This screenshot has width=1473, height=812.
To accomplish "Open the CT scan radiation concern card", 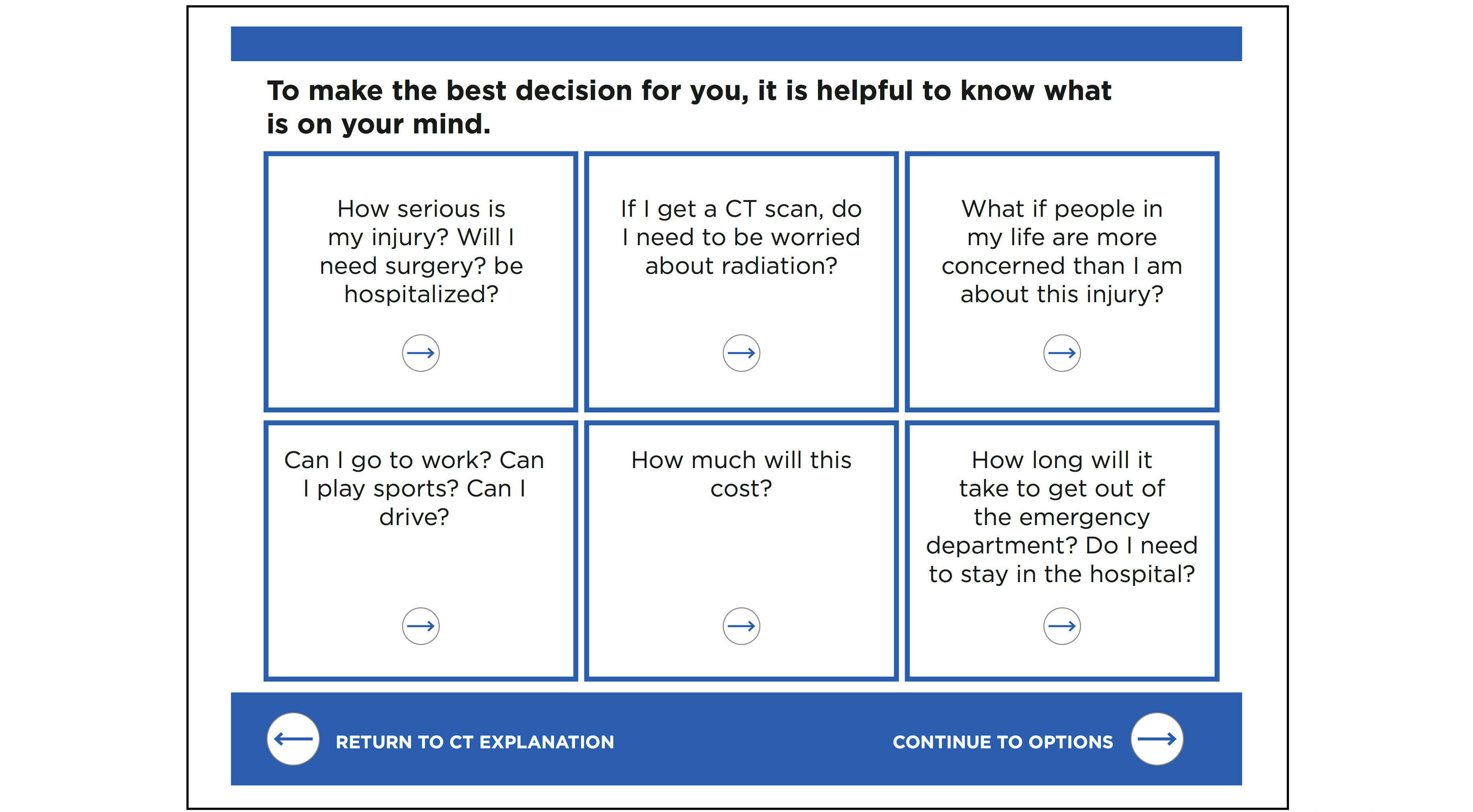I will [x=741, y=237].
